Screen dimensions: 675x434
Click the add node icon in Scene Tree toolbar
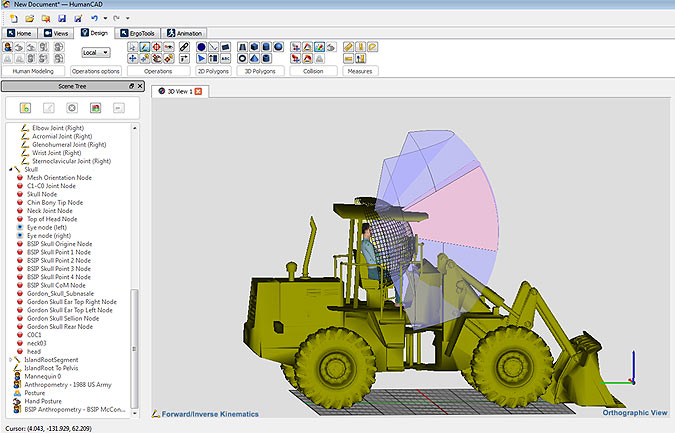(x=25, y=107)
